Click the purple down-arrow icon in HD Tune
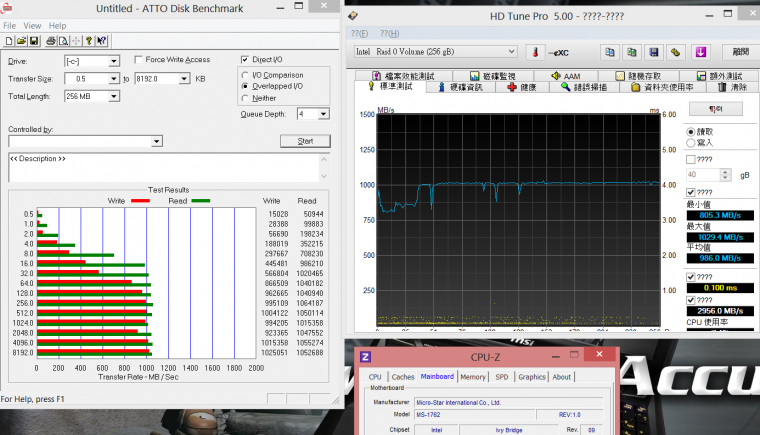This screenshot has width=760, height=435. pos(702,52)
